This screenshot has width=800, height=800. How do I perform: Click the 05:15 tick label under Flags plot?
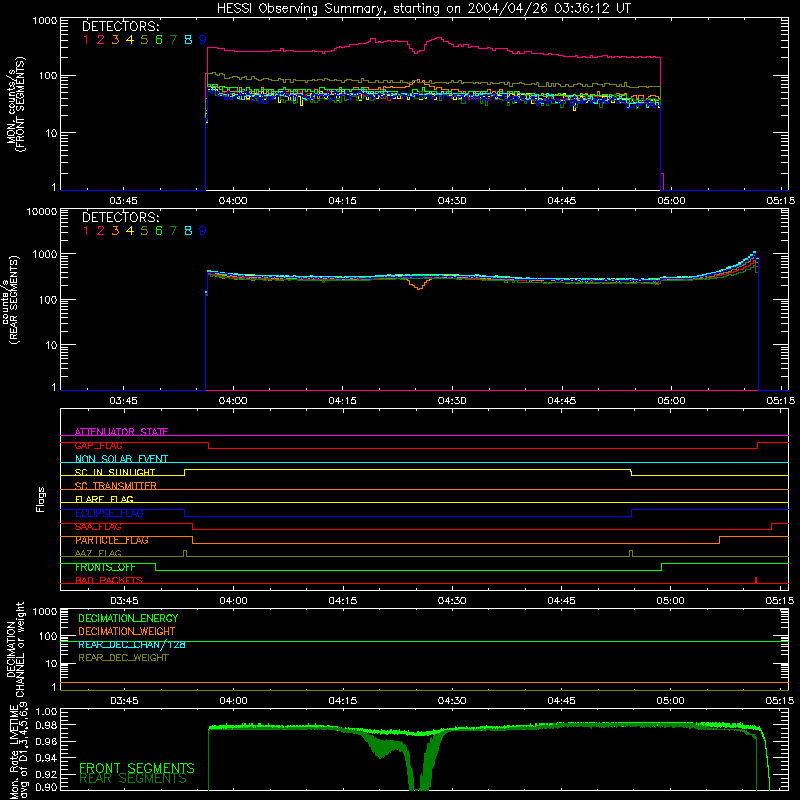(x=780, y=601)
